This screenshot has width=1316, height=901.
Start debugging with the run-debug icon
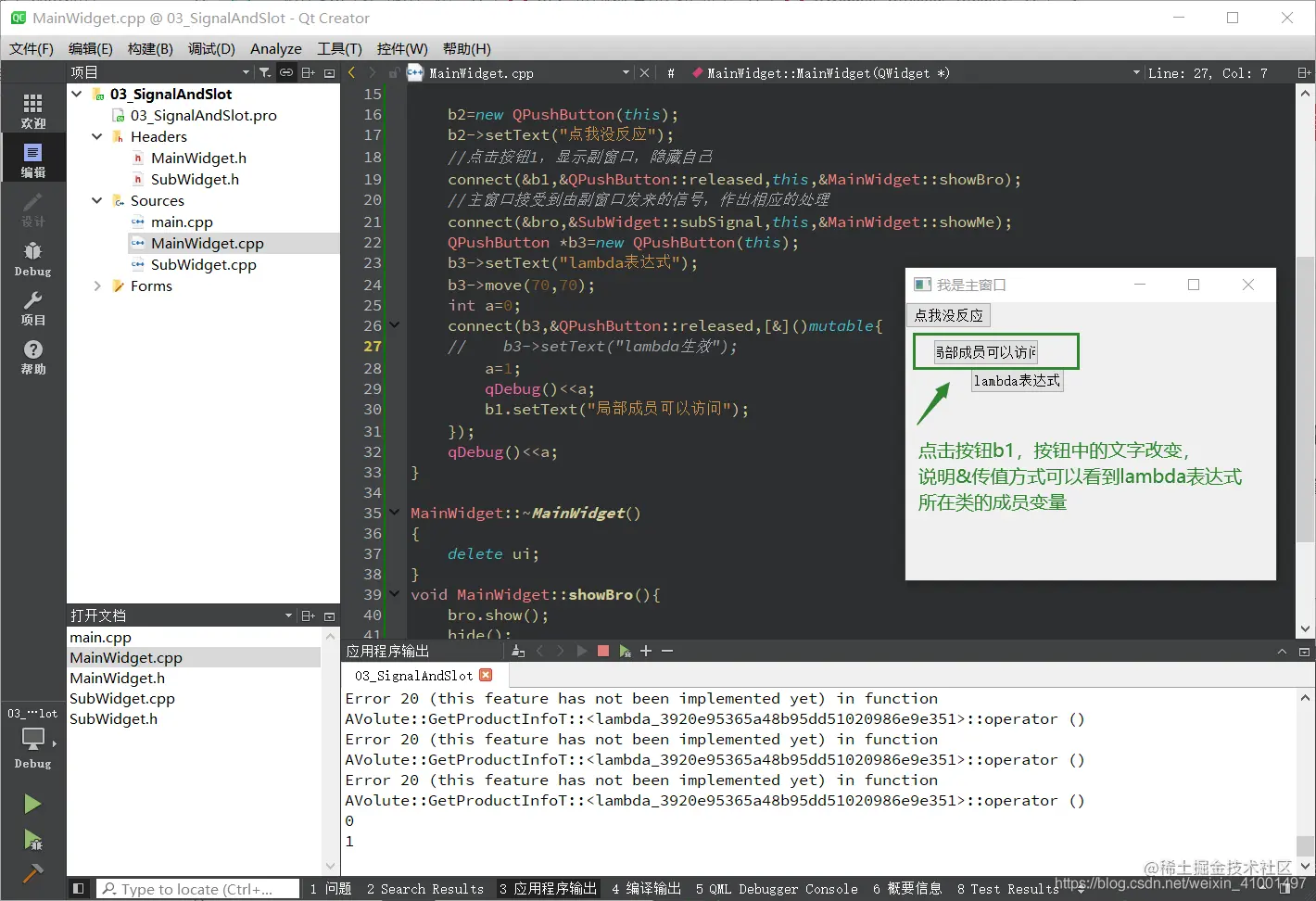coord(32,840)
